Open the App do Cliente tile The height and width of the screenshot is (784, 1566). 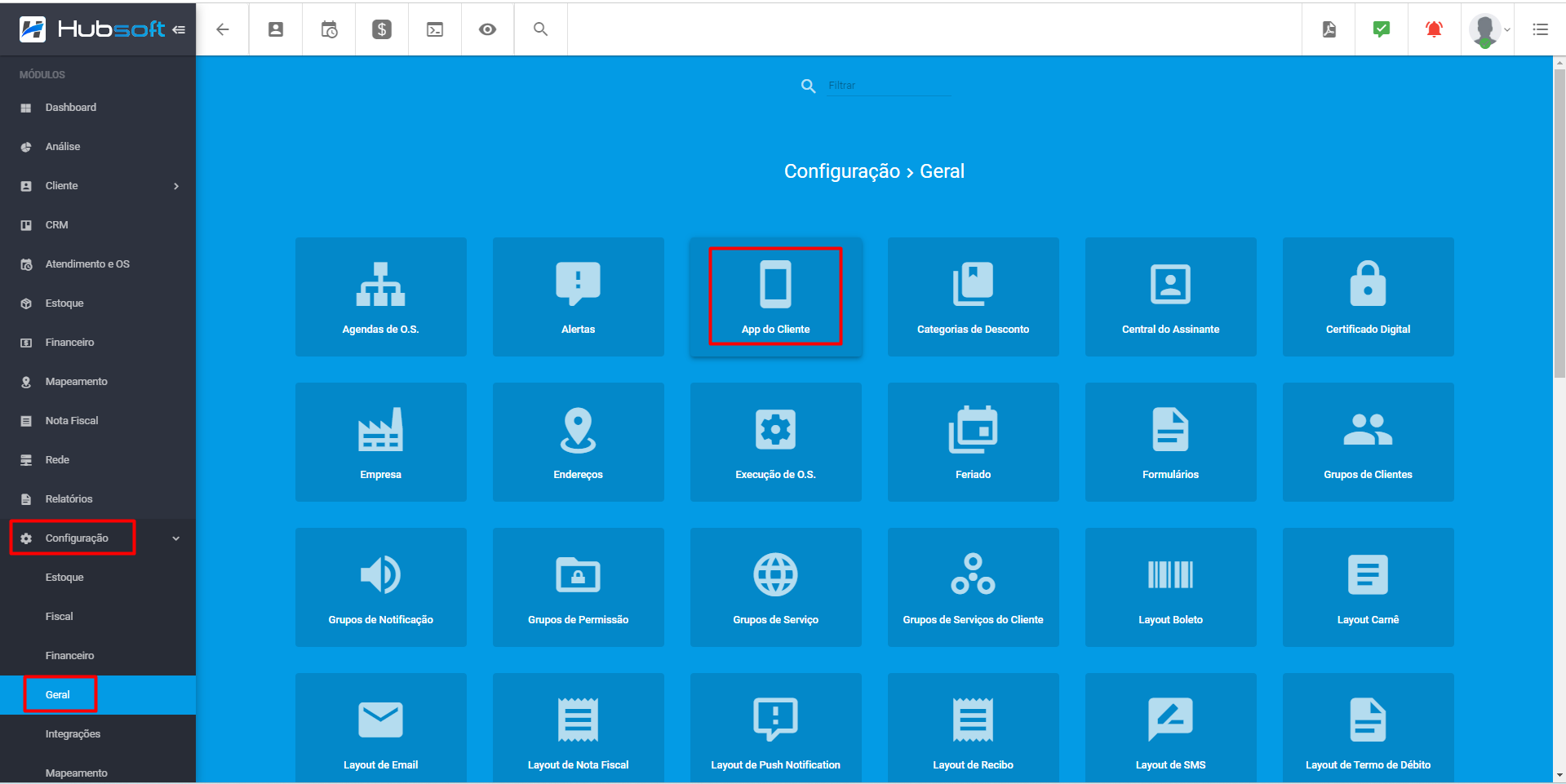click(775, 297)
